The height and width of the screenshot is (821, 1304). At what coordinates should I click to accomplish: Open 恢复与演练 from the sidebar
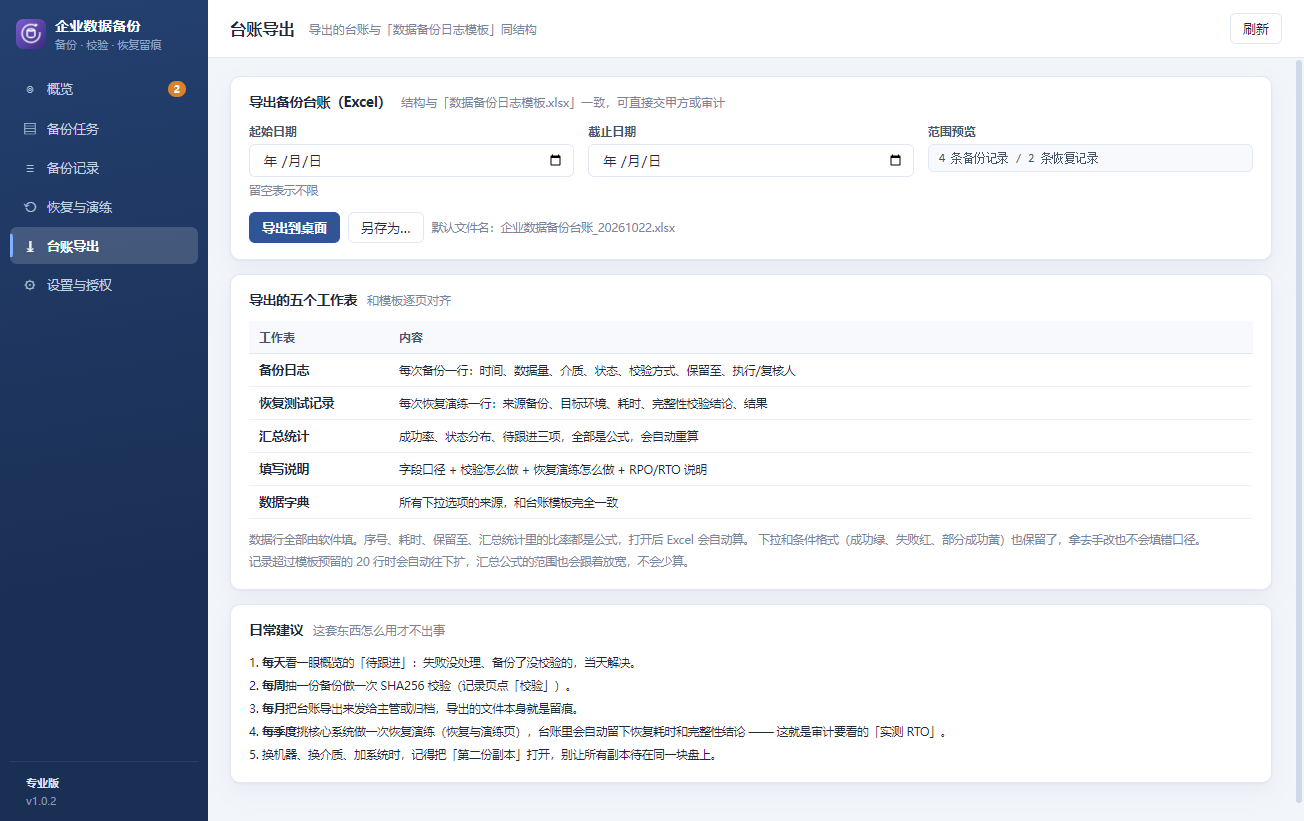point(104,207)
